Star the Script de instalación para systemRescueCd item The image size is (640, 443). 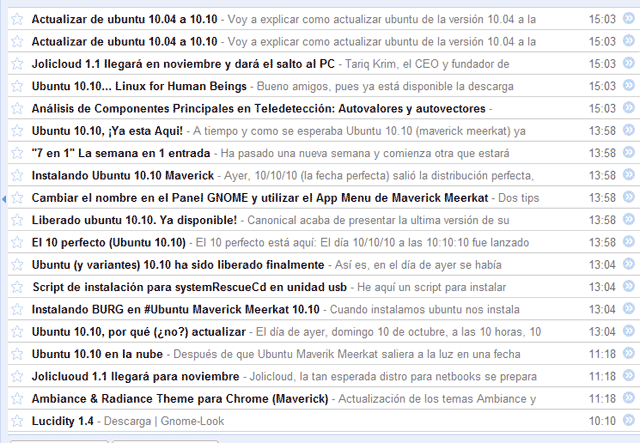click(17, 287)
